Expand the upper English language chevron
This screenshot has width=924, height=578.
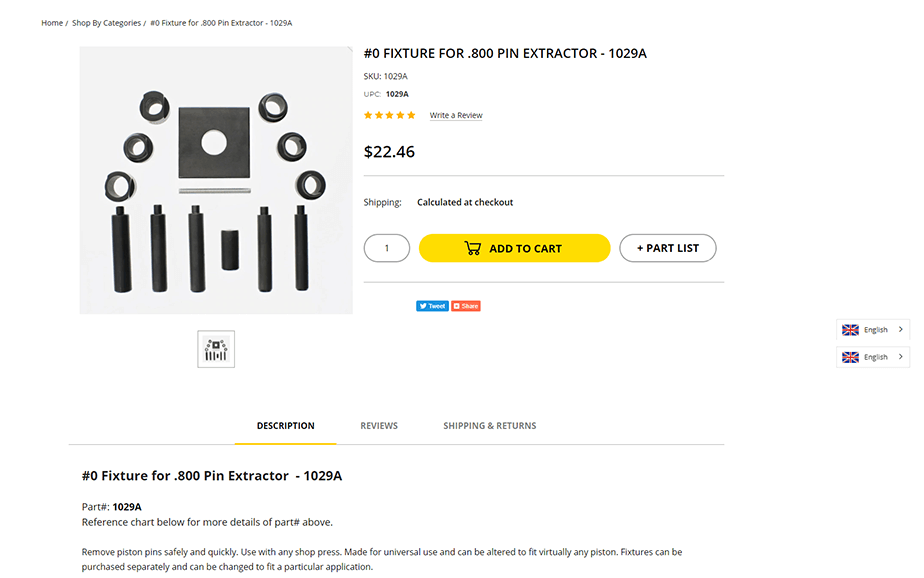(x=900, y=330)
